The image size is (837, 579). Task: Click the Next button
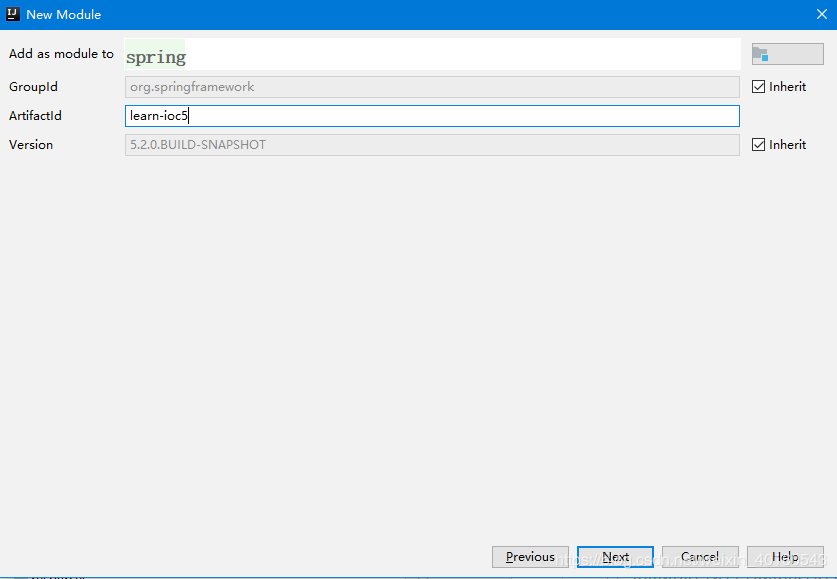coord(615,557)
